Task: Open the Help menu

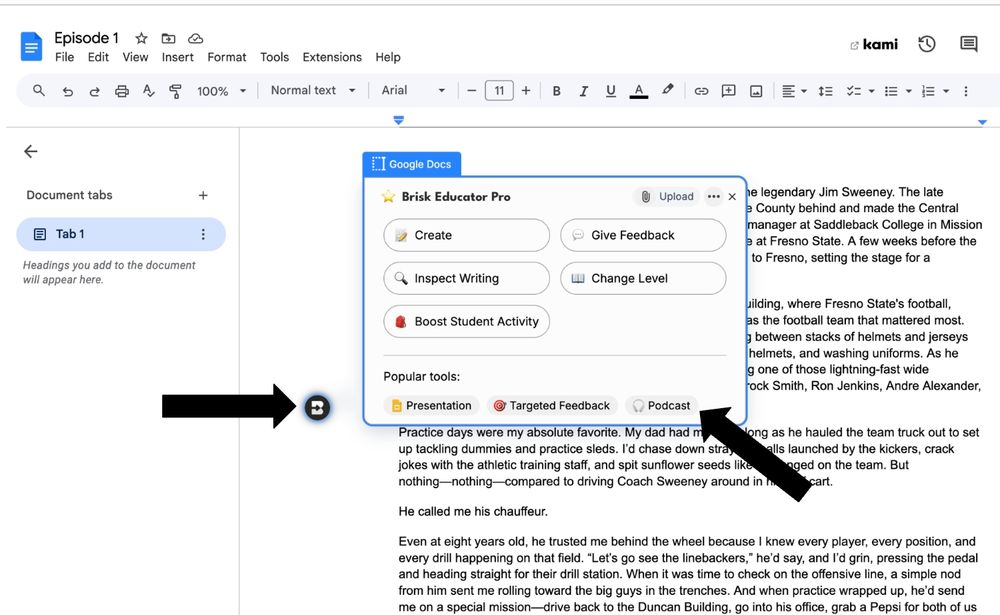Action: 388,57
